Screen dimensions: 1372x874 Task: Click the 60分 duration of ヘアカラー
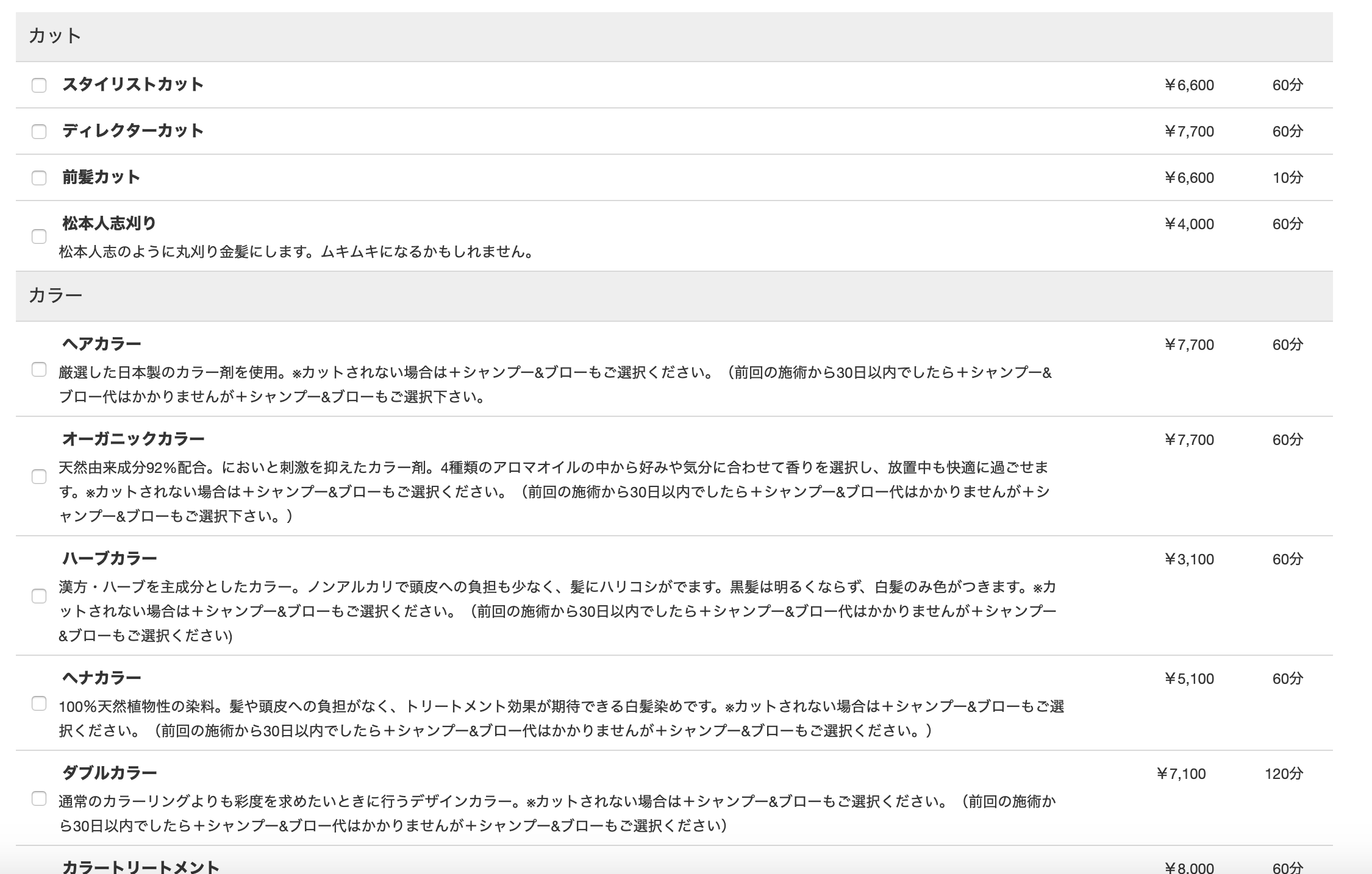(x=1287, y=344)
